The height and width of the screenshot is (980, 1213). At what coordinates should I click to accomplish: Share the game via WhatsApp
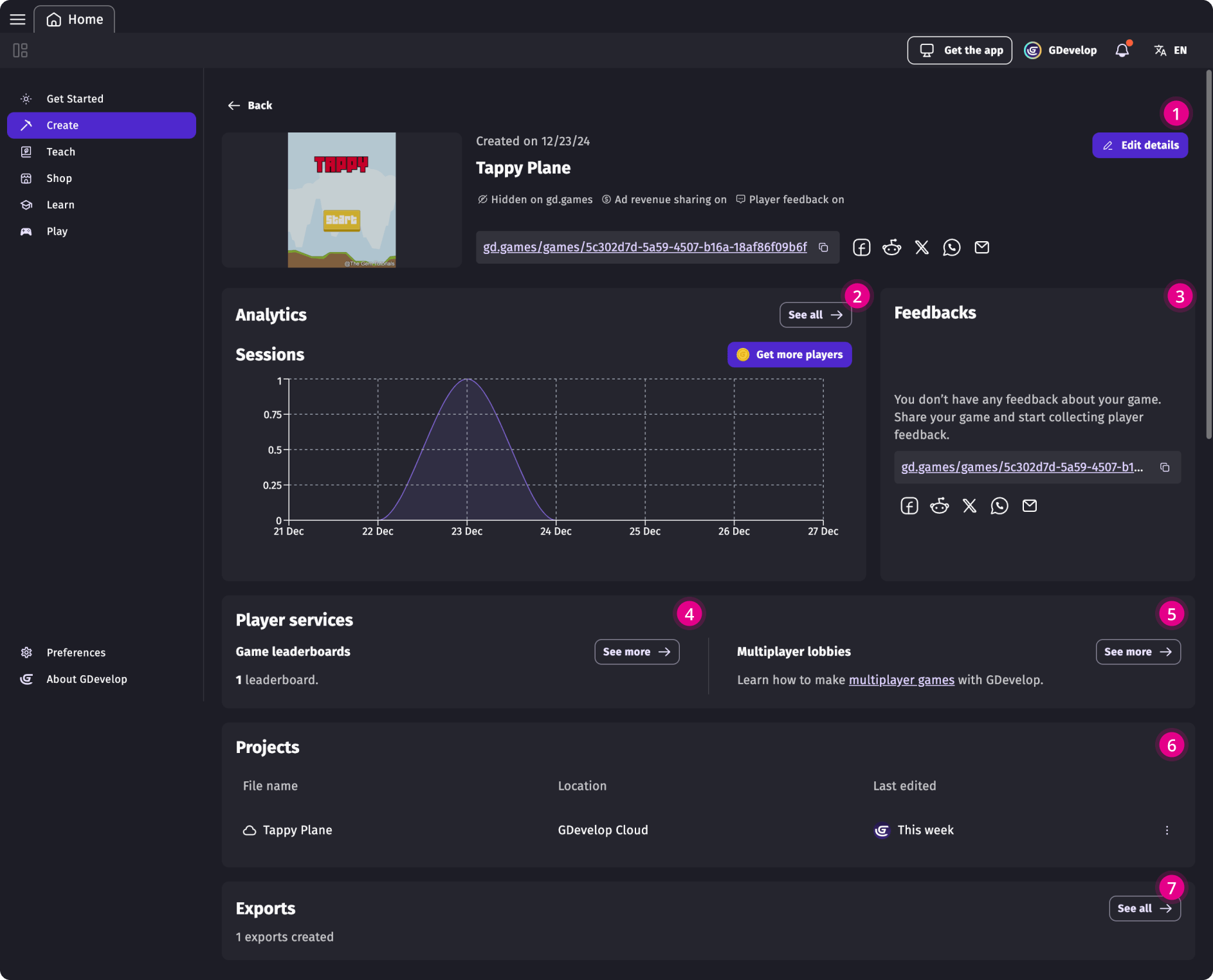tap(952, 247)
